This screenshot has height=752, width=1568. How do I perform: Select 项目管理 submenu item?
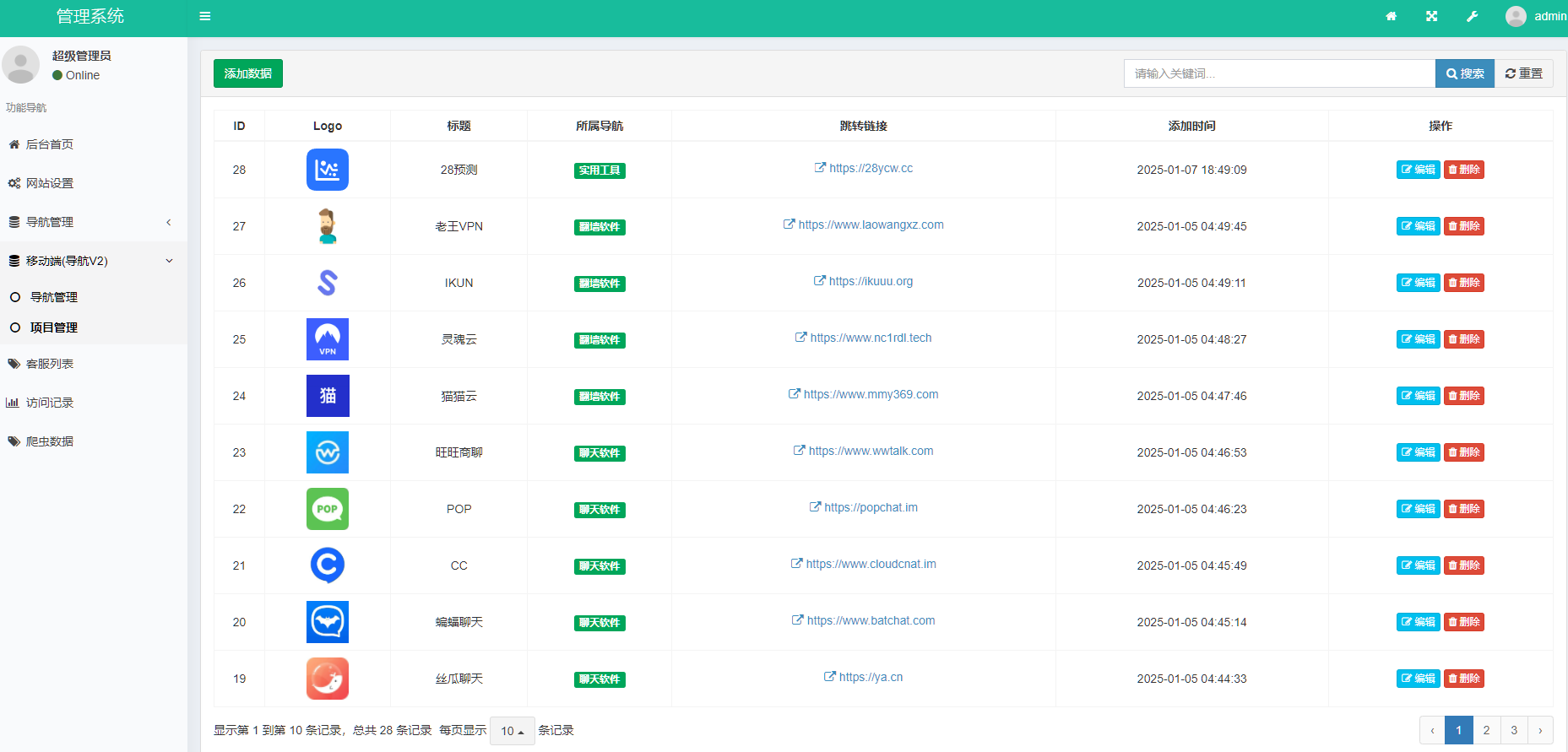(54, 327)
